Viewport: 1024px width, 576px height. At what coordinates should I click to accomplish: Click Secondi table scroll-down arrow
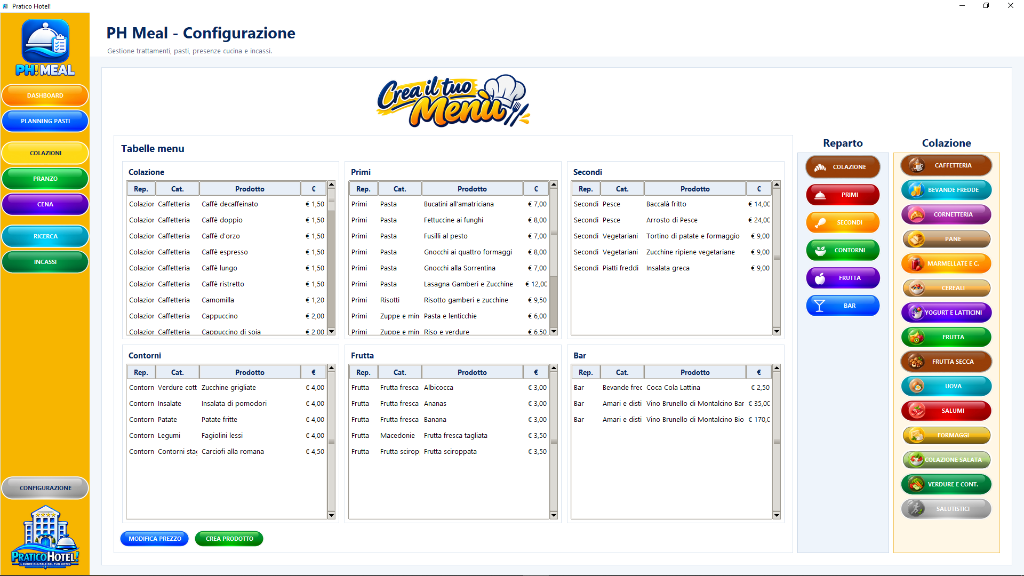pyautogui.click(x=776, y=332)
